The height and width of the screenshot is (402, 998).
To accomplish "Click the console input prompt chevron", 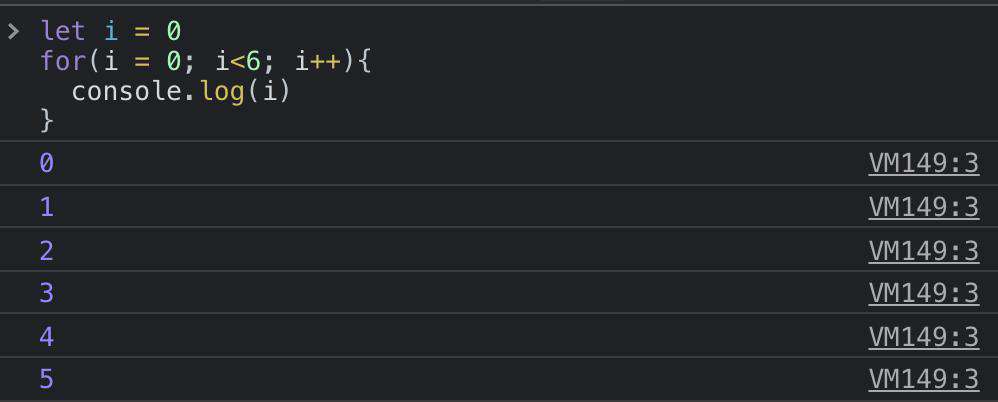I will (x=13, y=31).
